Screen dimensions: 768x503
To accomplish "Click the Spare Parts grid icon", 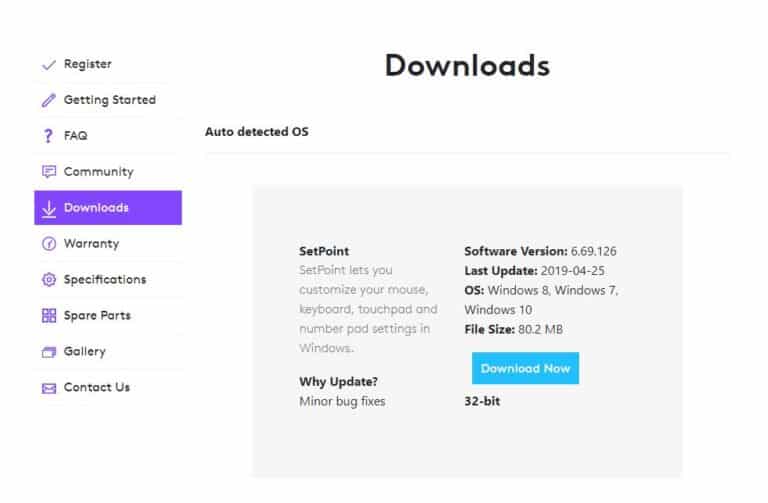I will [48, 316].
